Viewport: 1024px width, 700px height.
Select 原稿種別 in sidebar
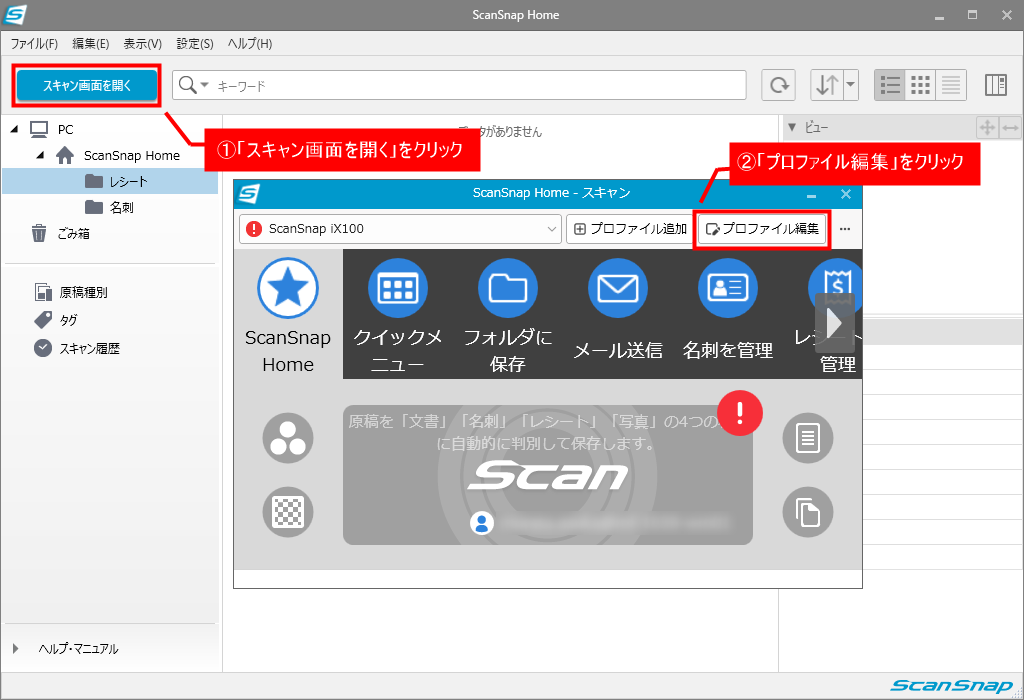point(71,292)
